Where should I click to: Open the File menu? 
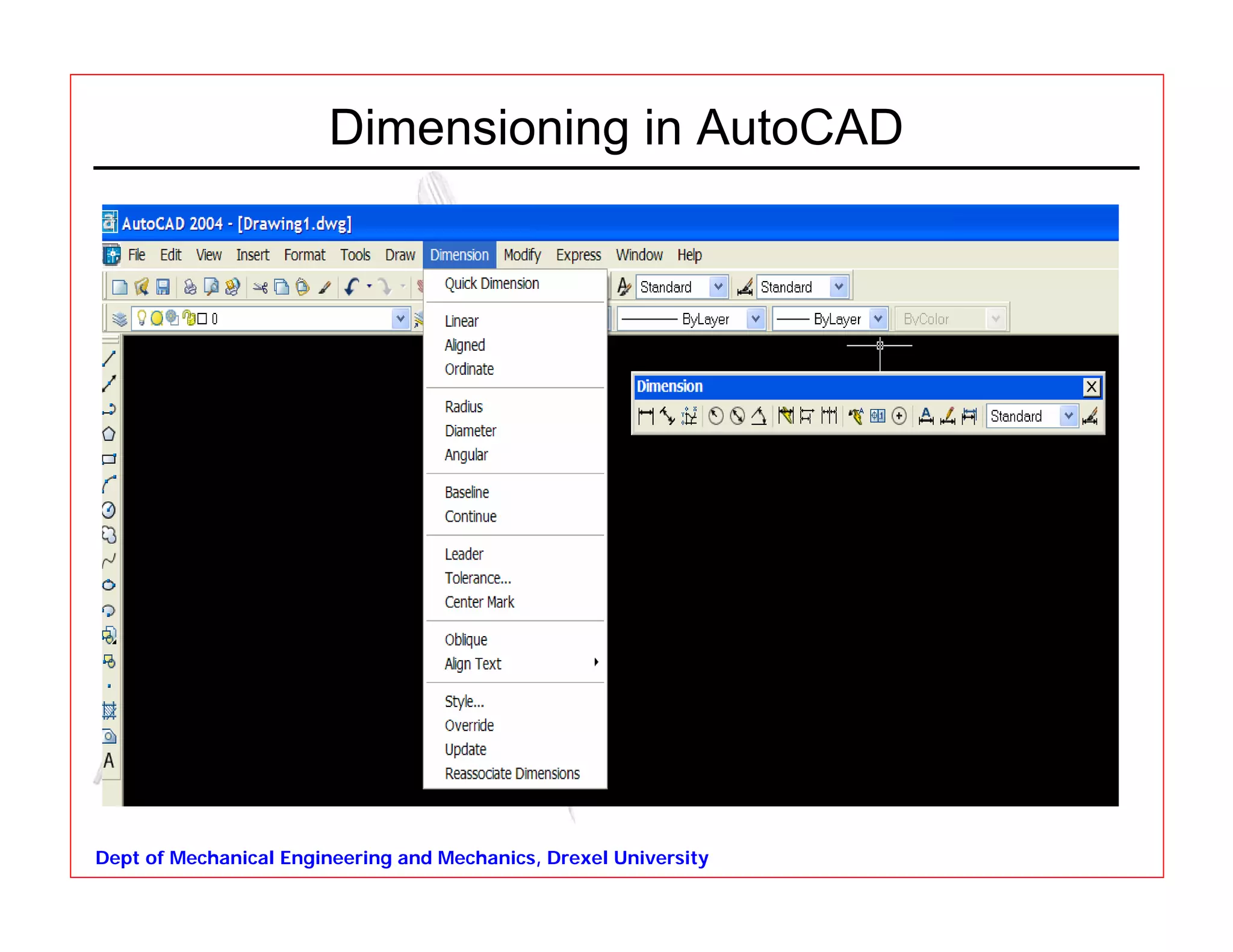pos(137,255)
